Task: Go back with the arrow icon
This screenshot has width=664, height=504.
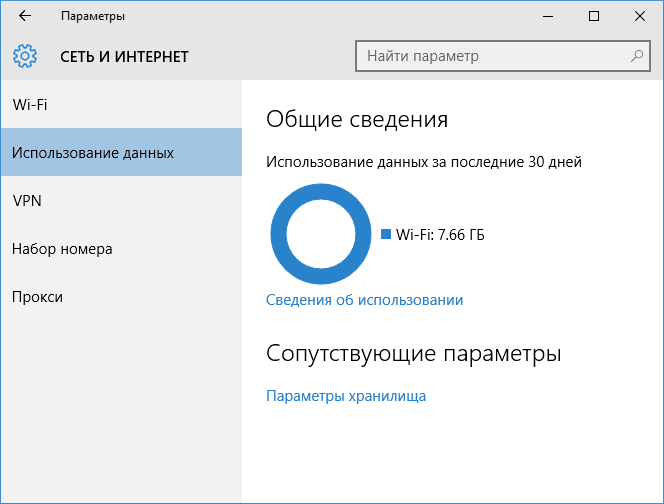Action: 25,16
